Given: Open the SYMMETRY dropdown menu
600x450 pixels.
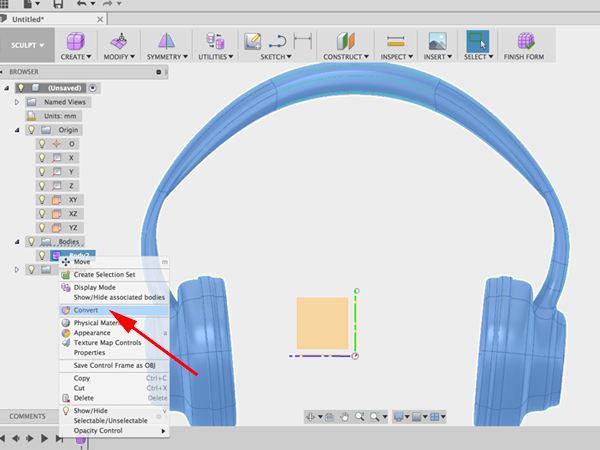Looking at the screenshot, I should click(x=167, y=57).
